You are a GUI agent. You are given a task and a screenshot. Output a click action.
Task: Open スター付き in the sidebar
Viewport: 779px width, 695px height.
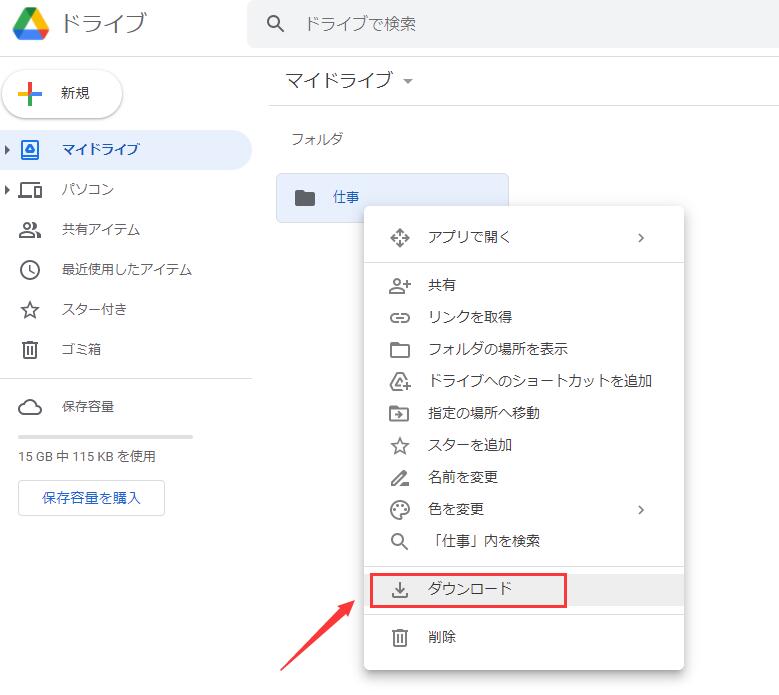(x=94, y=309)
